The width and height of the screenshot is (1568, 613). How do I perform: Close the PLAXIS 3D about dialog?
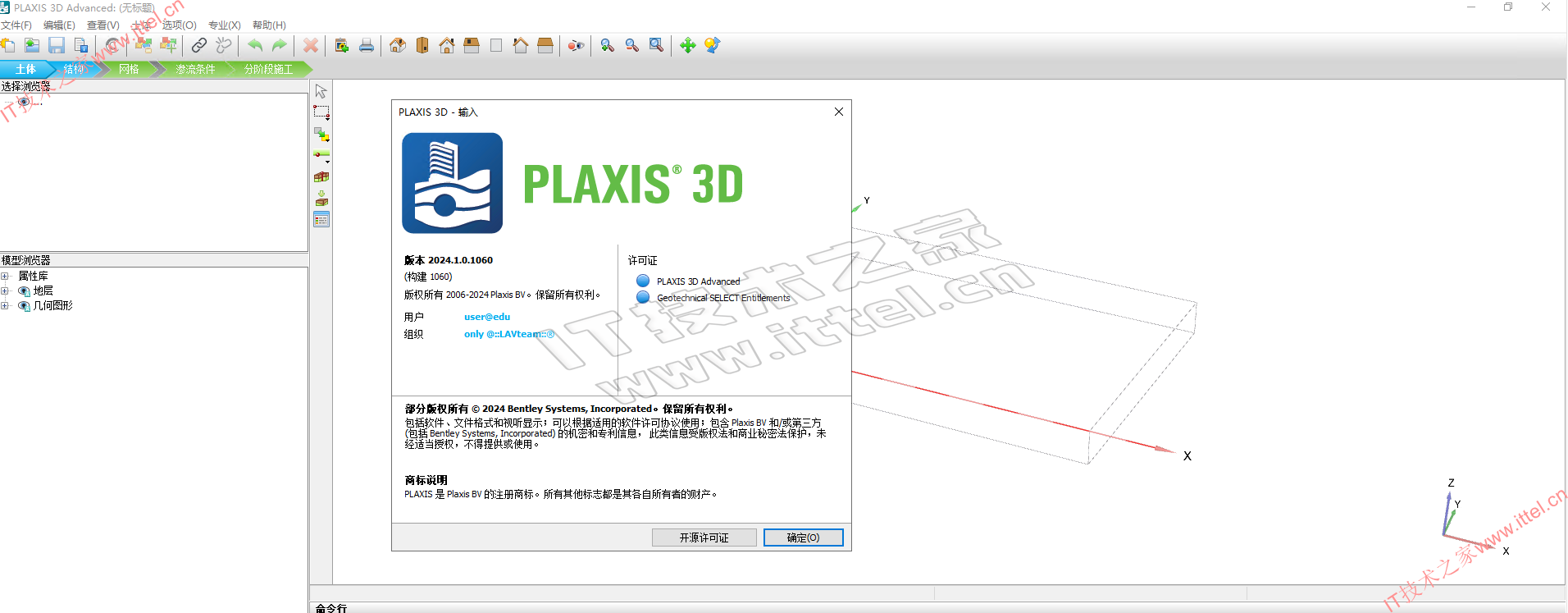838,112
